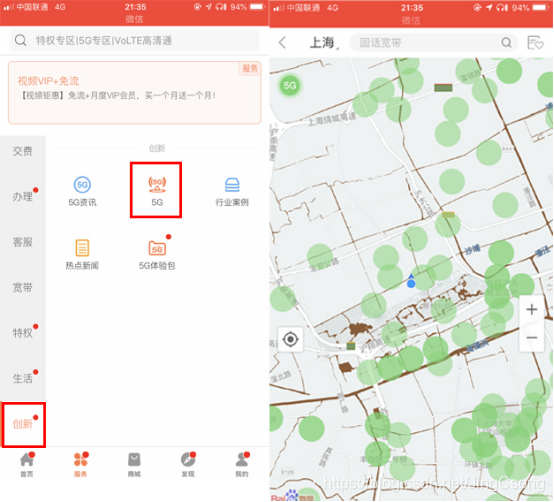Zoom out the map with minus
Screen dimensions: 554x502
(x=531, y=338)
